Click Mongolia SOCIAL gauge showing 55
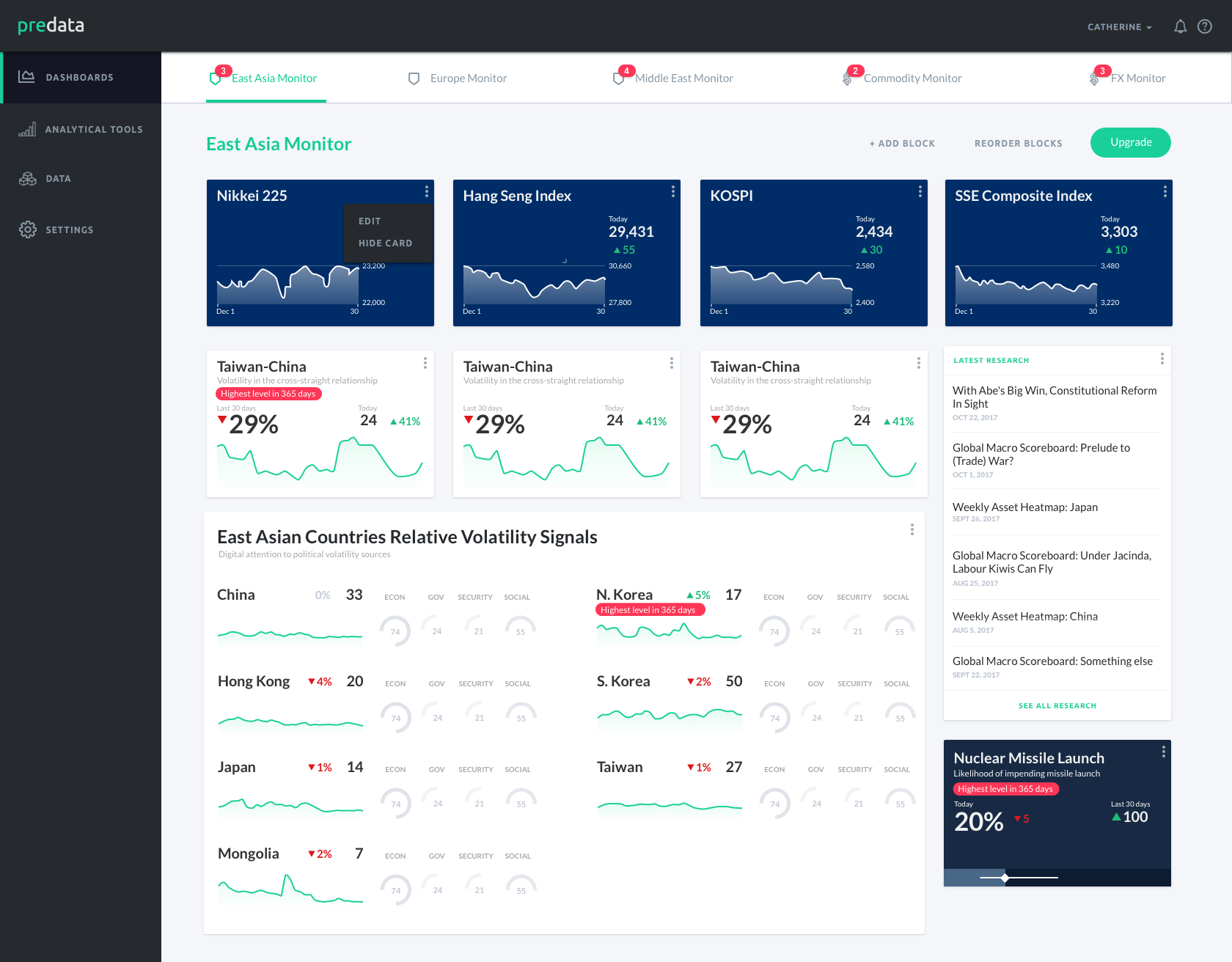The width and height of the screenshot is (1232, 962). [521, 890]
